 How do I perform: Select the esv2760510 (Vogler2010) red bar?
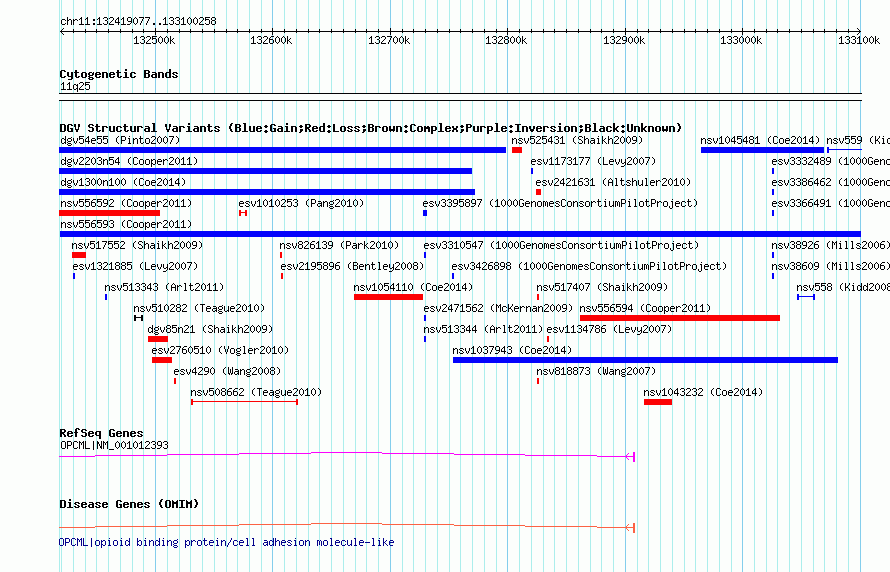(x=162, y=360)
